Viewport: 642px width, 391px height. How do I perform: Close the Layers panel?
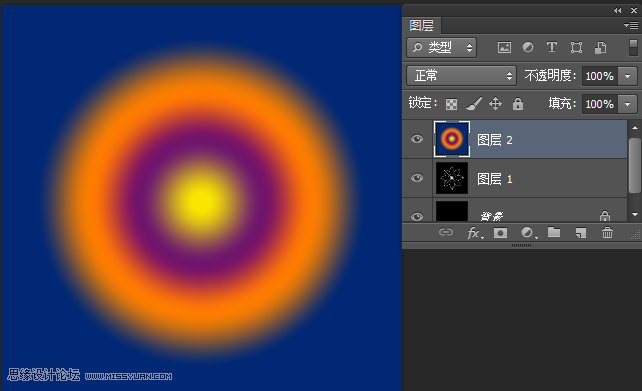(x=634, y=11)
